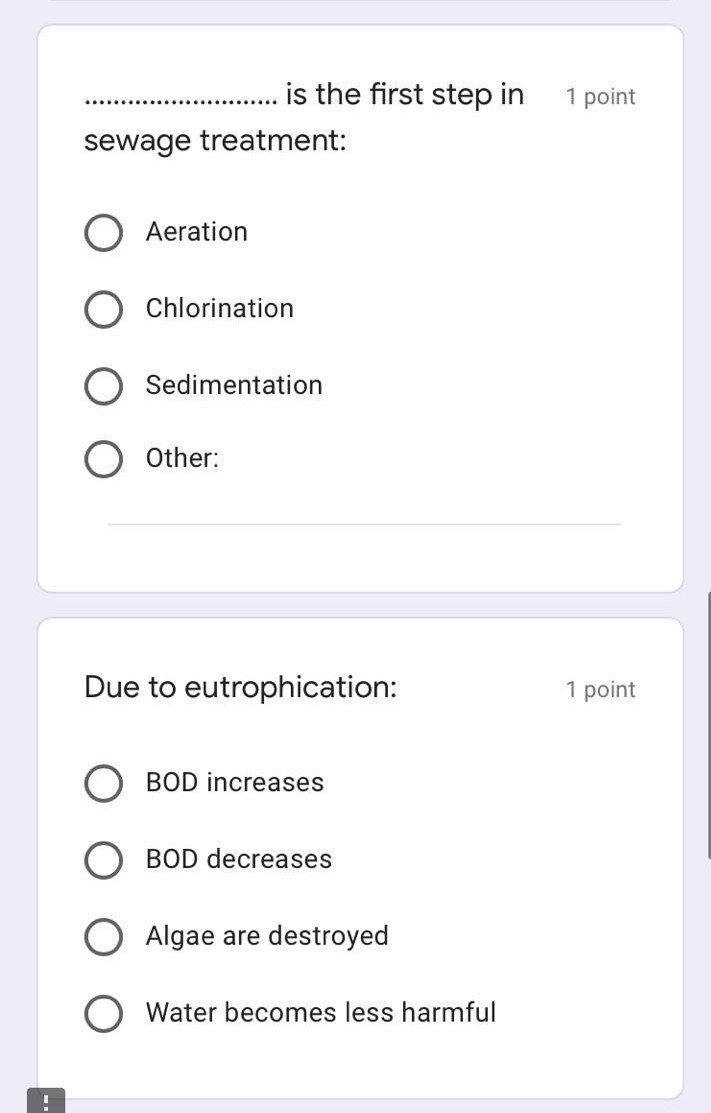
Task: Click the Aeration answer label text
Action: (x=196, y=232)
